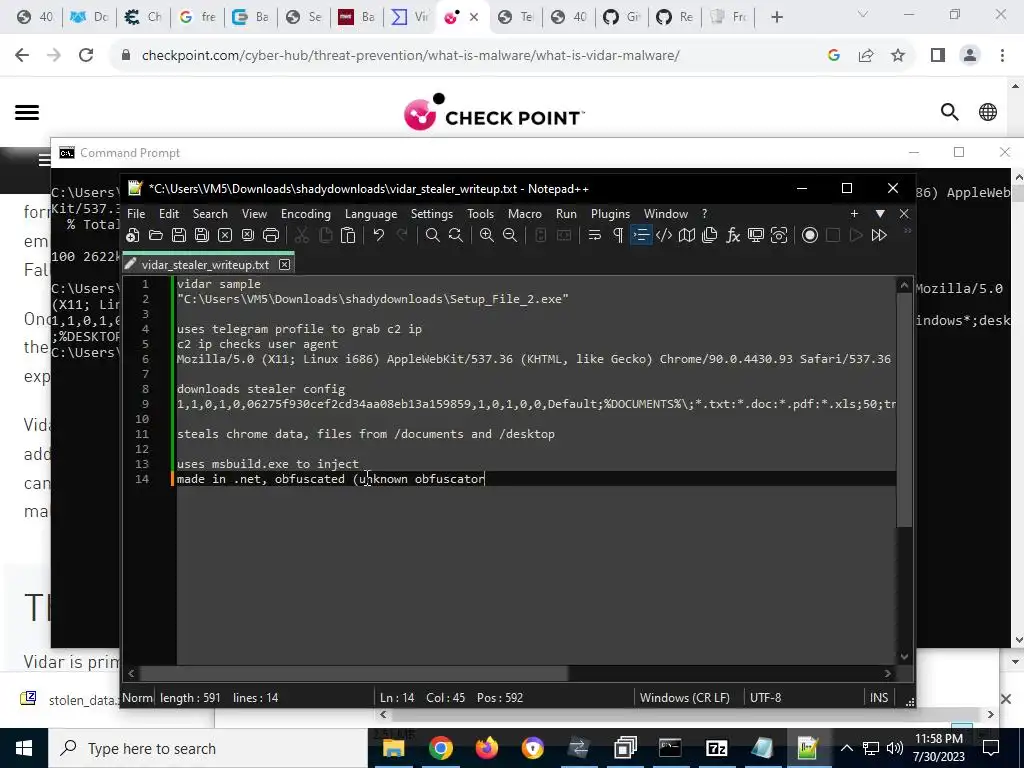
Task: Go back in the Chrome browser
Action: point(22,56)
